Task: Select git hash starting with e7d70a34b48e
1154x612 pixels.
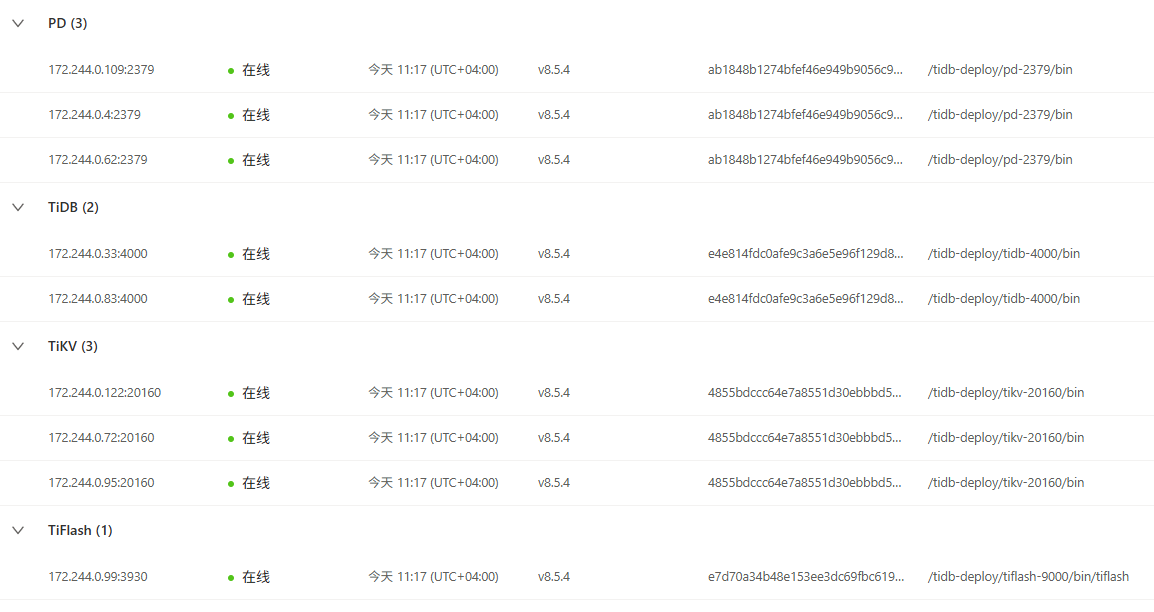Action: [805, 577]
